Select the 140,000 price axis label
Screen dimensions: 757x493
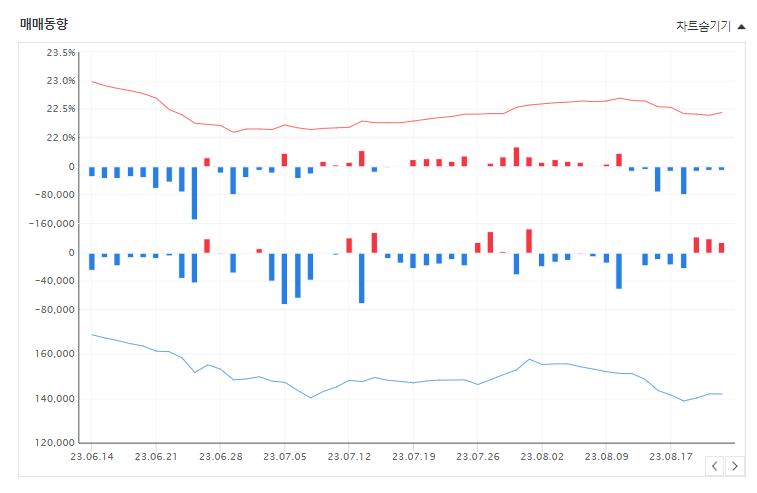tap(55, 398)
